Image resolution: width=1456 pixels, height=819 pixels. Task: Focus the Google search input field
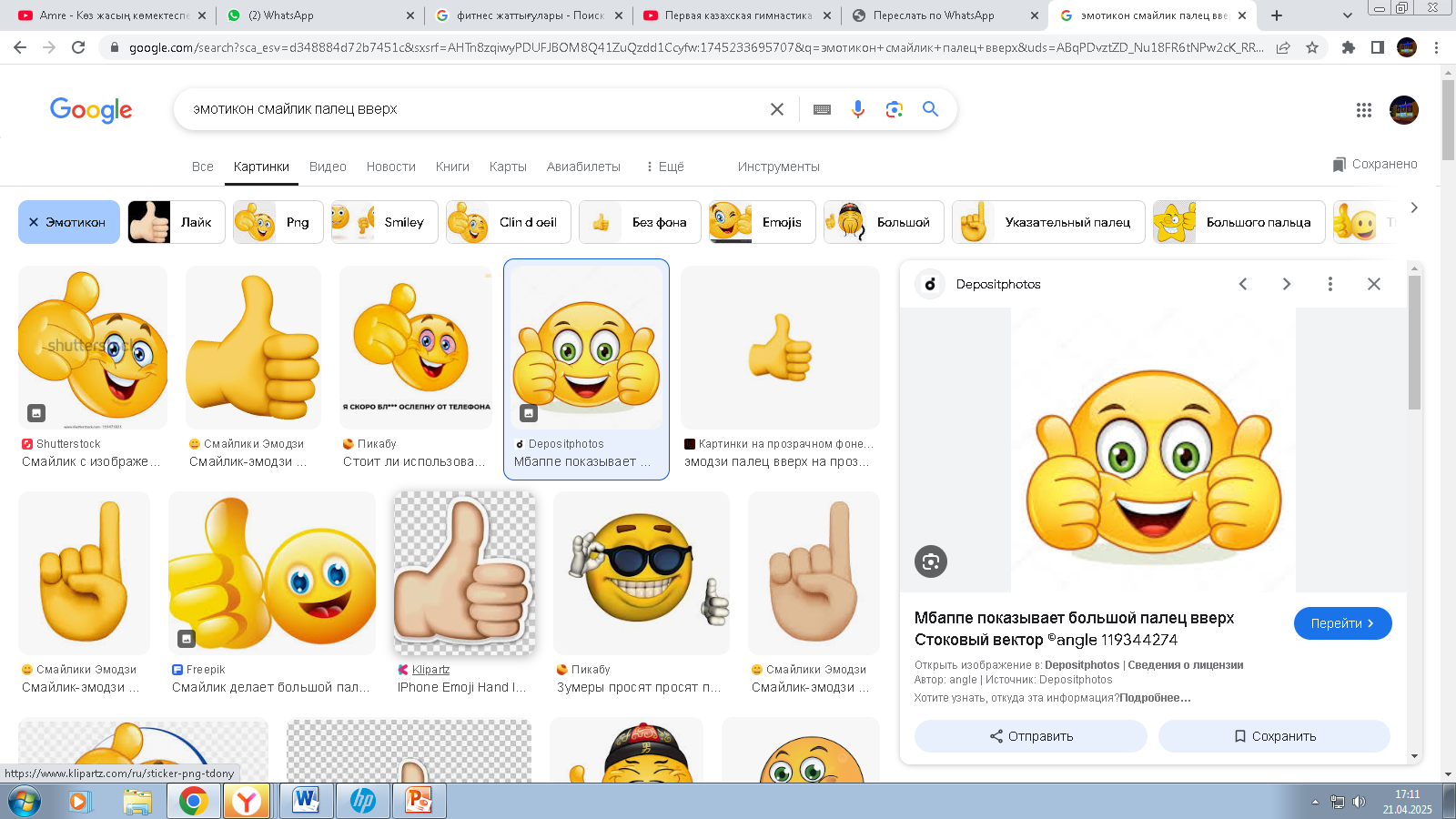[x=473, y=109]
